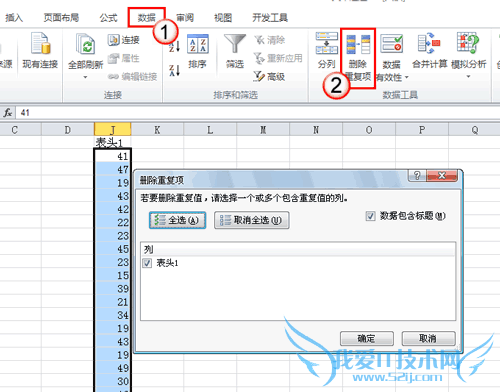
Task: Confirm with the 确定 button
Action: click(x=367, y=339)
